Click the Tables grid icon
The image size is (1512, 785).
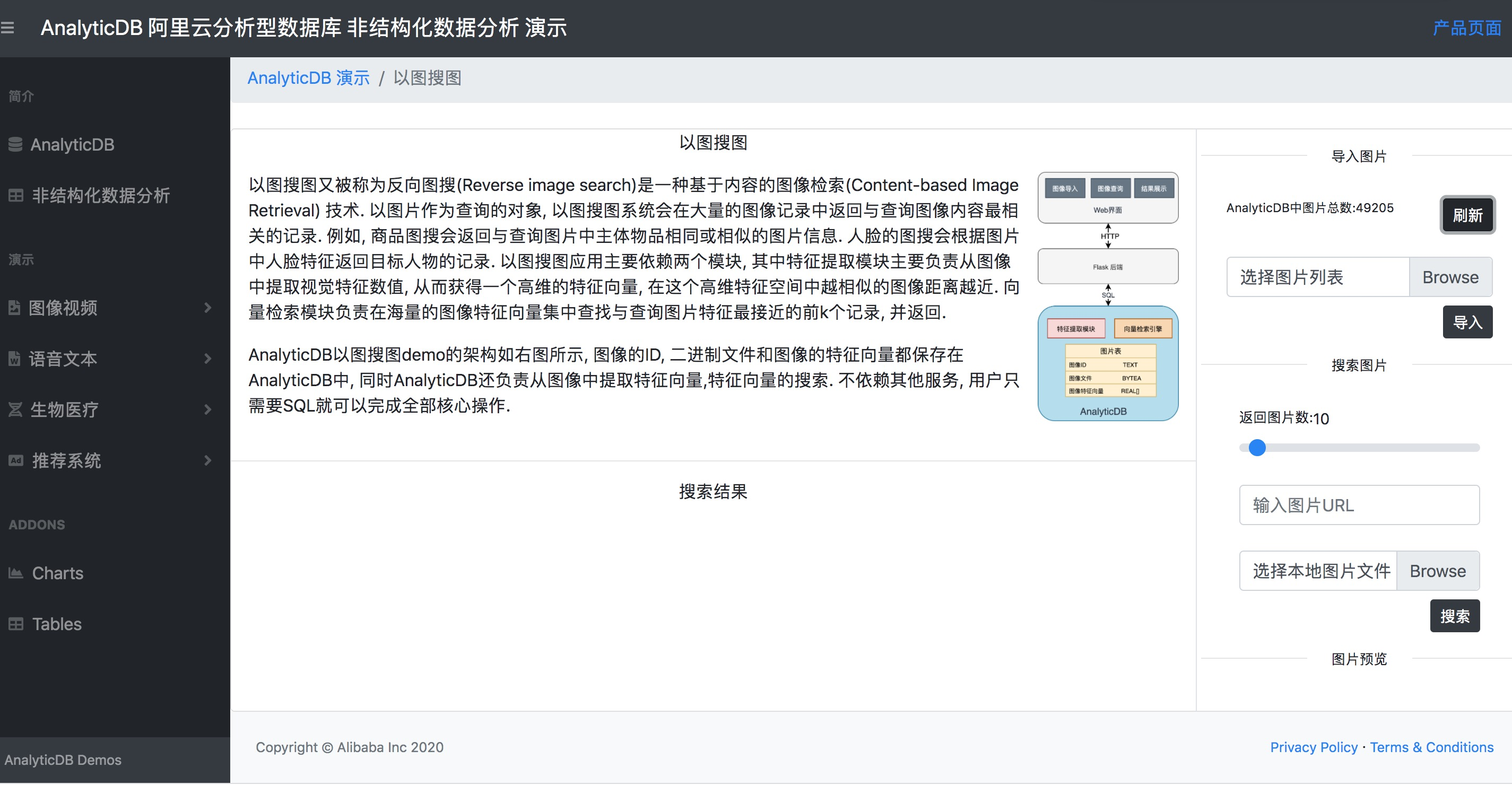point(16,624)
